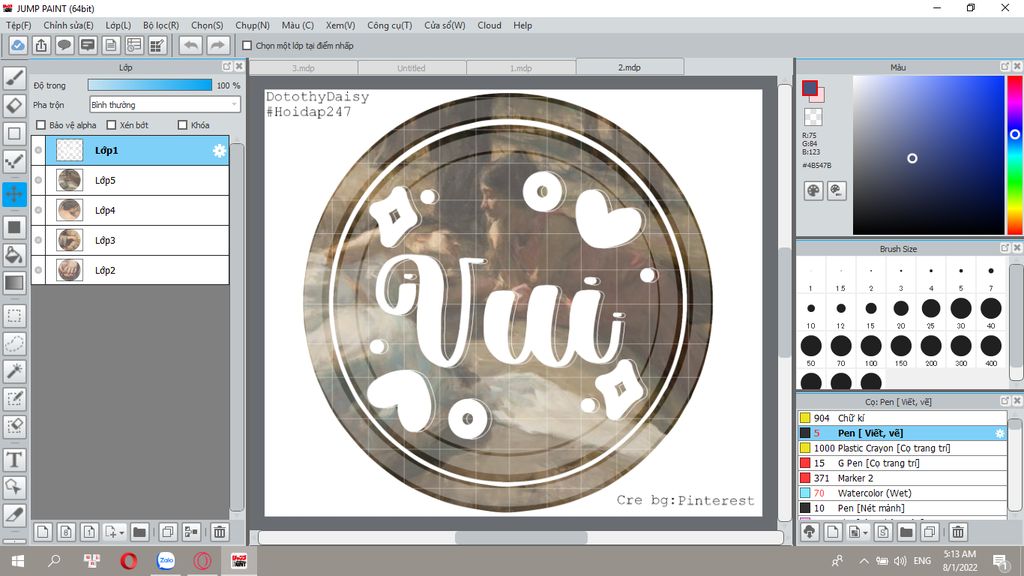Expand the add-layer dropdown arrow

pyautogui.click(x=121, y=533)
